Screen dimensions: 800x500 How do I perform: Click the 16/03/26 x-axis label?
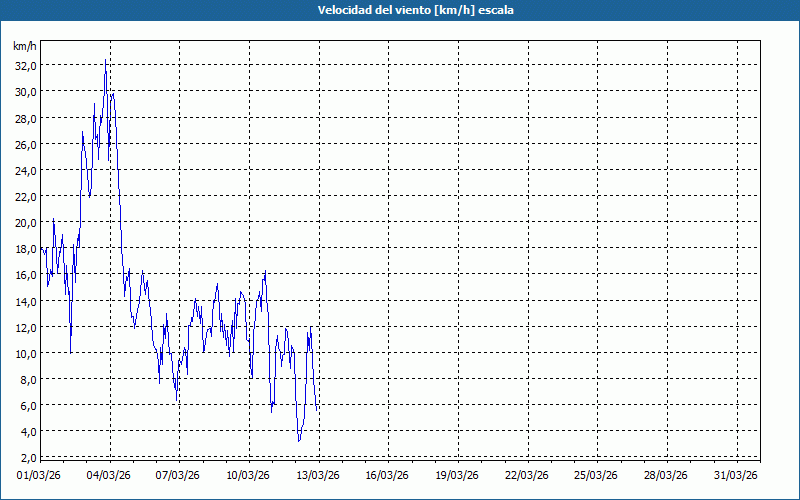pyautogui.click(x=389, y=475)
